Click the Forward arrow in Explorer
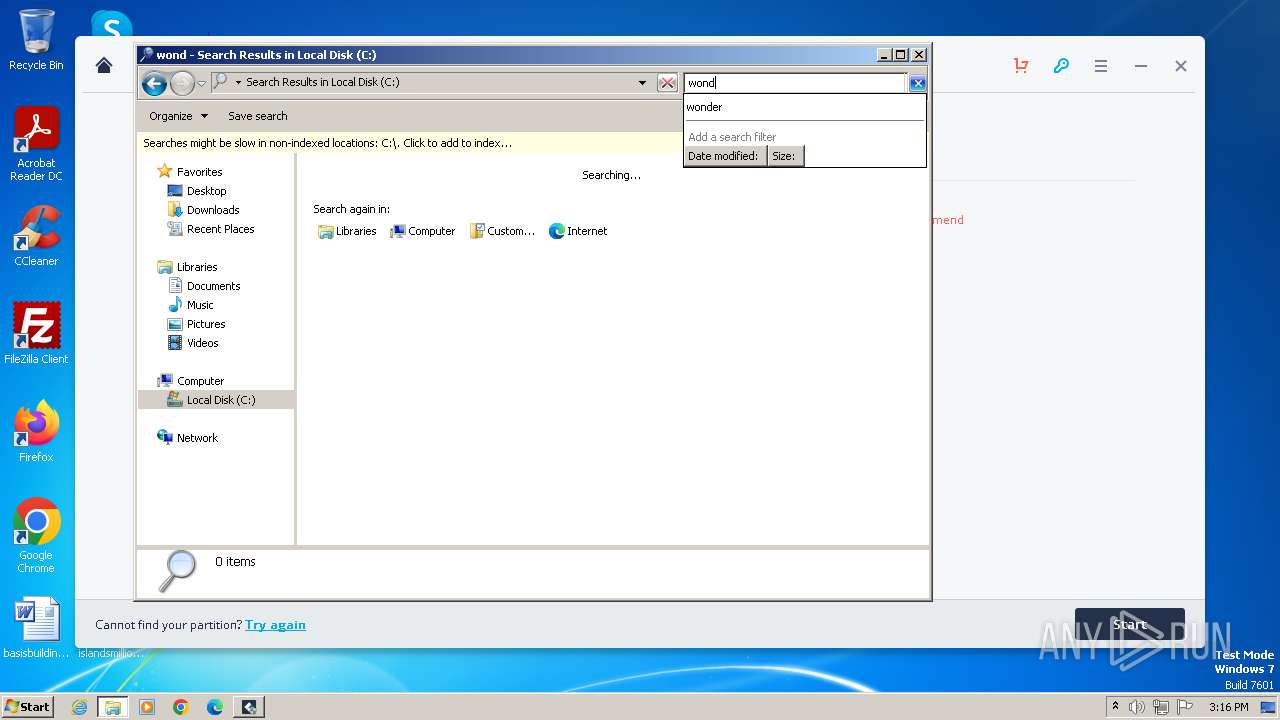1280x720 pixels. [x=182, y=83]
